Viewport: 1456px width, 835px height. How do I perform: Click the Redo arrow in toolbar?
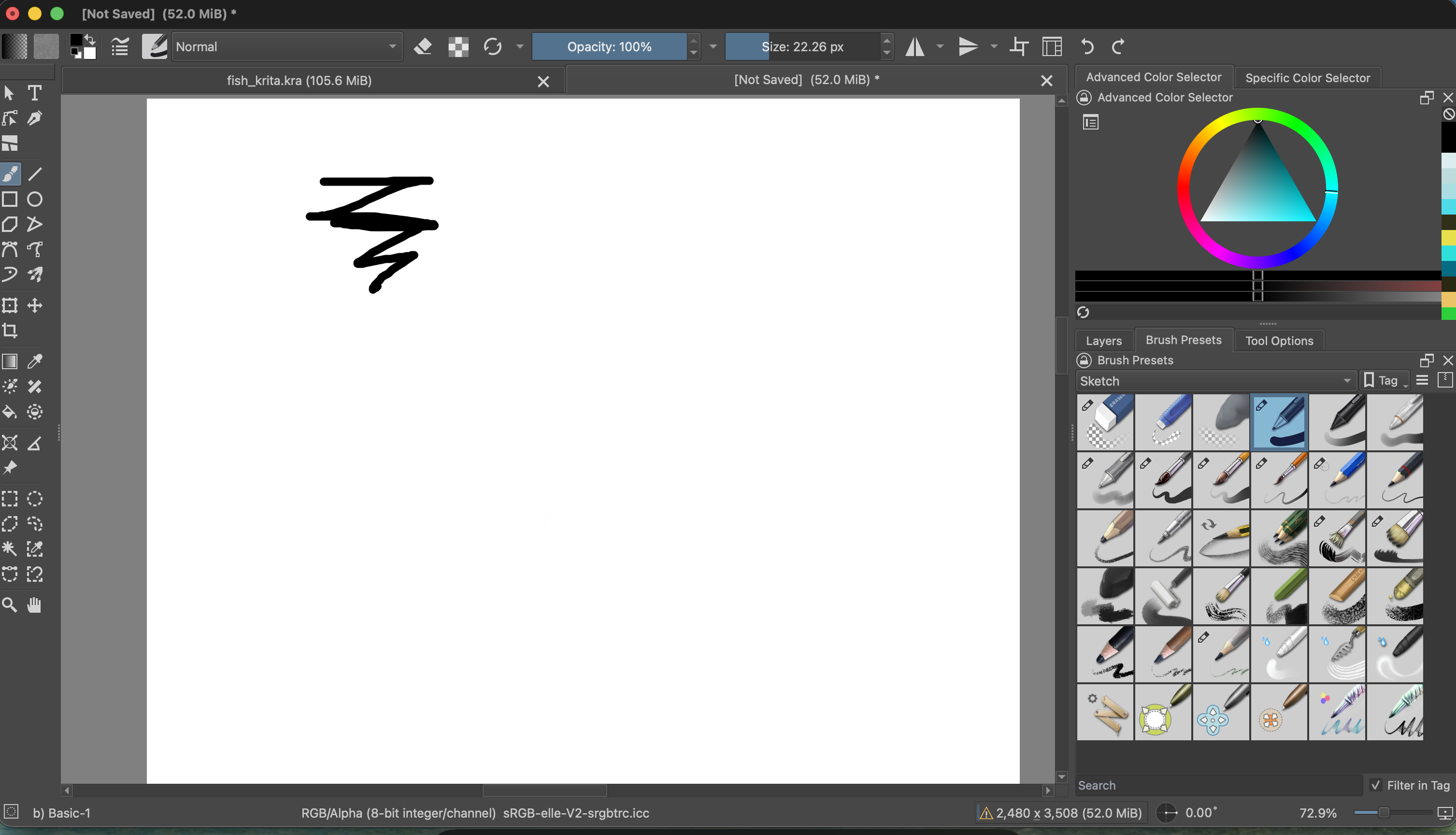[x=1118, y=46]
